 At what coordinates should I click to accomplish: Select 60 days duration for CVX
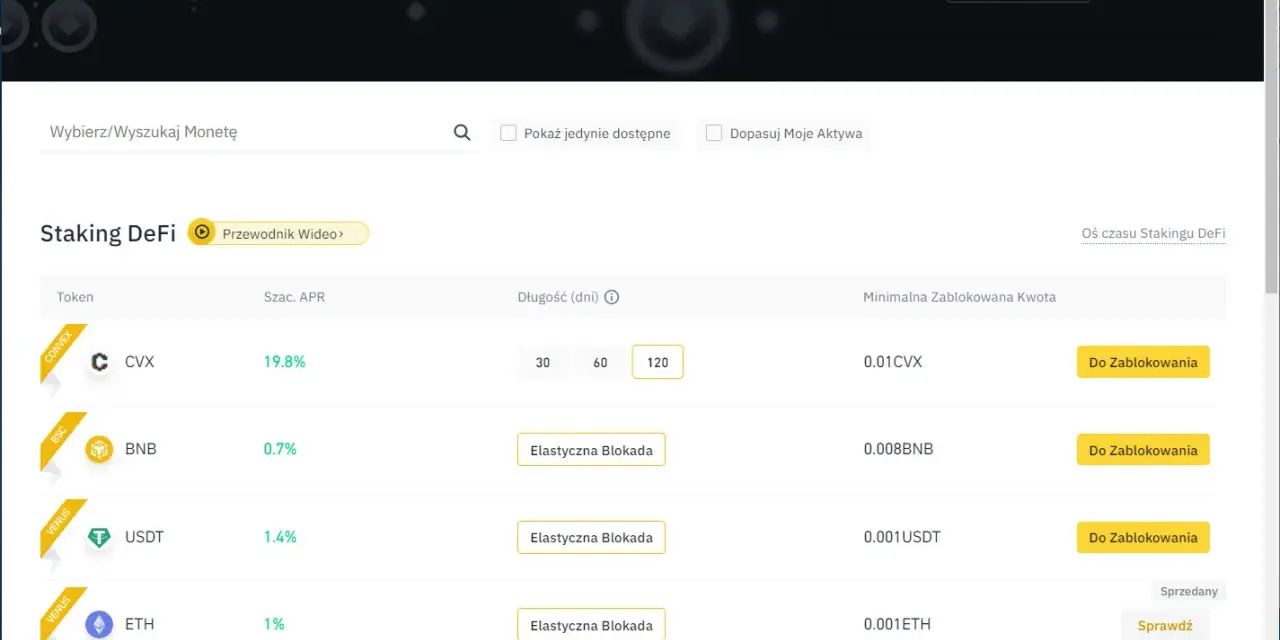pyautogui.click(x=600, y=362)
